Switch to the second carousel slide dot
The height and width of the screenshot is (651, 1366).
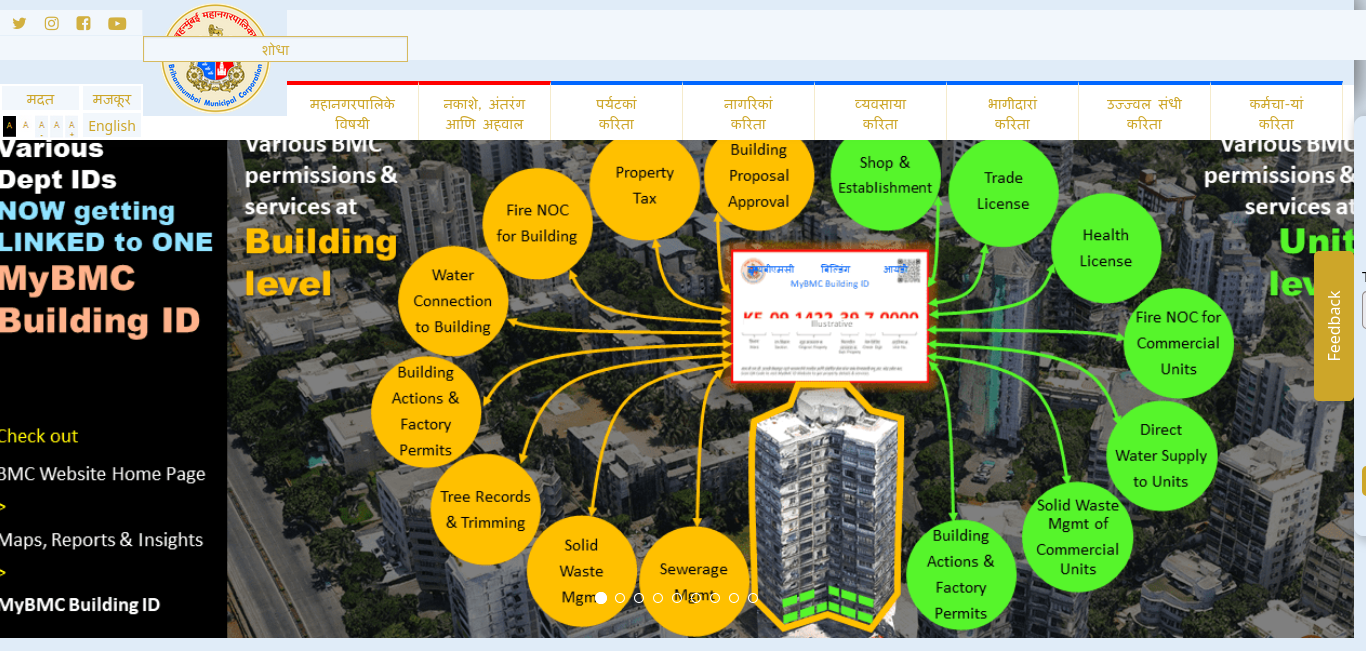click(620, 598)
